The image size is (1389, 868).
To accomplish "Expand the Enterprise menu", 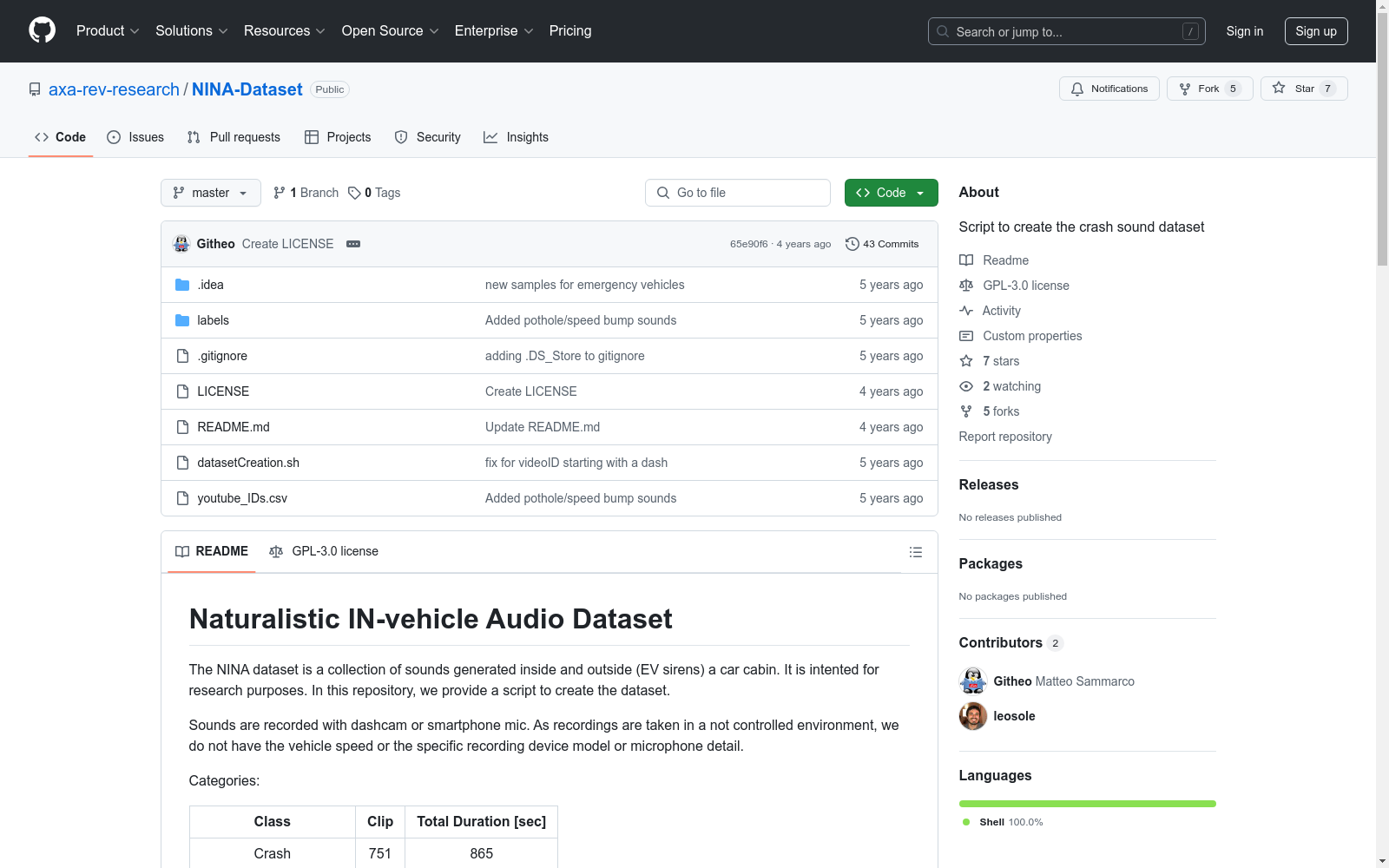I will 494,31.
